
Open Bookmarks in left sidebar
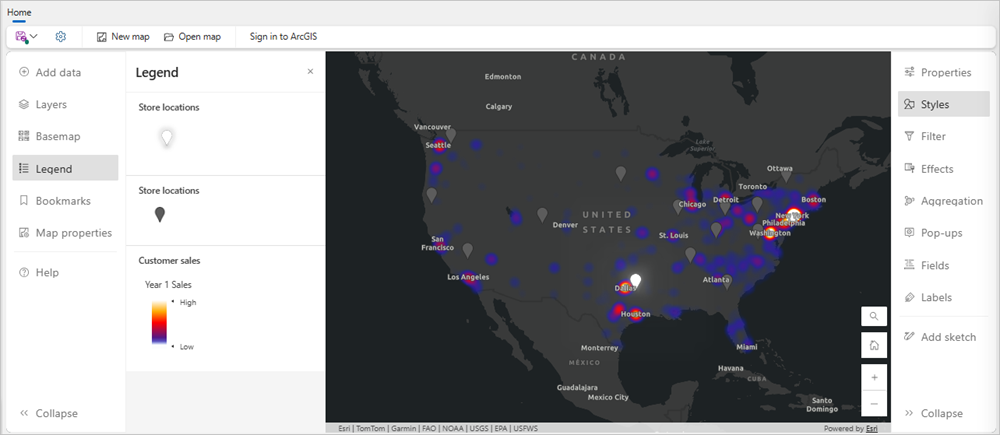tap(65, 200)
